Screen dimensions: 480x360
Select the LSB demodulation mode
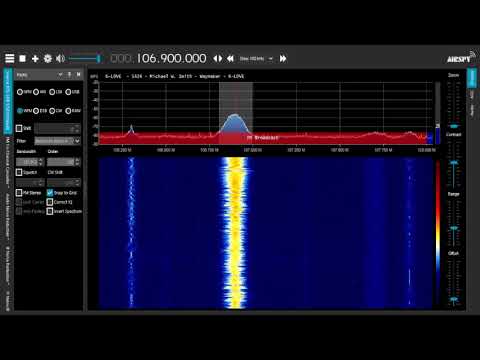[56, 92]
